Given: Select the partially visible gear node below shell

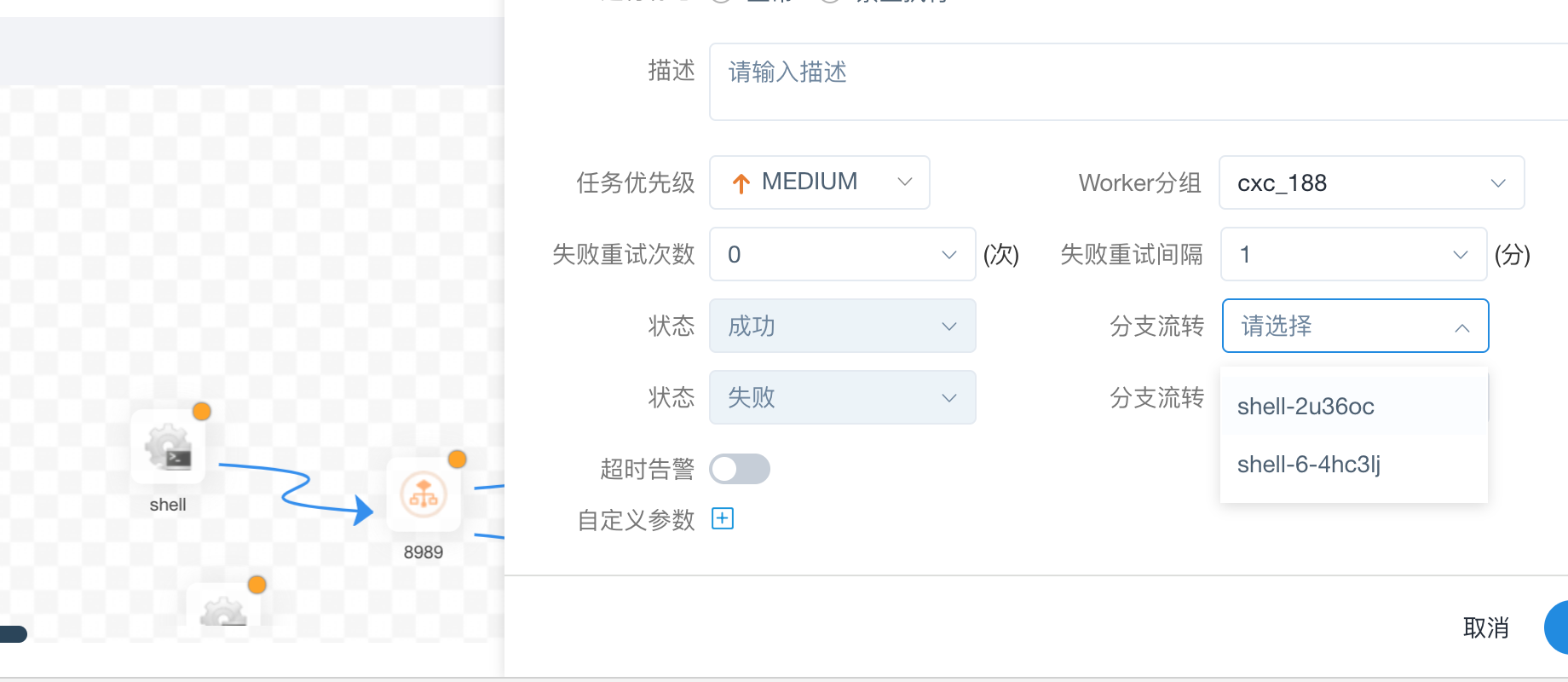Looking at the screenshot, I should coord(223,604).
